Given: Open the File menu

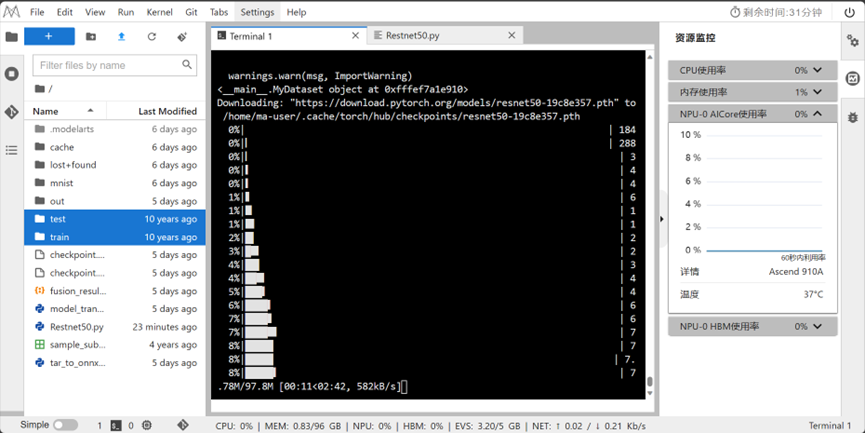Looking at the screenshot, I should coord(37,12).
